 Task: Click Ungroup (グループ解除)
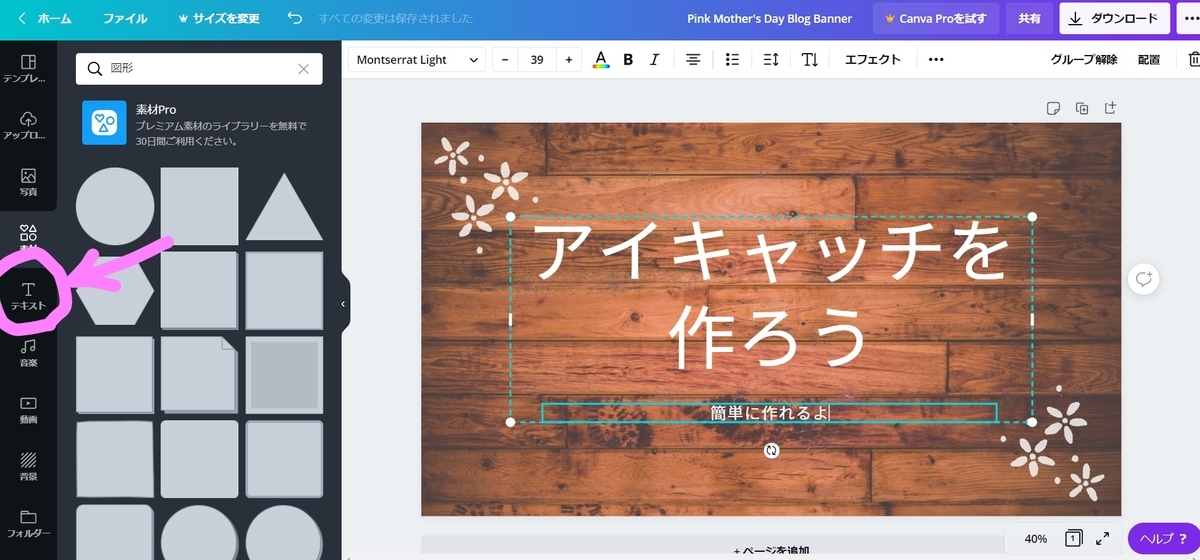point(1084,60)
